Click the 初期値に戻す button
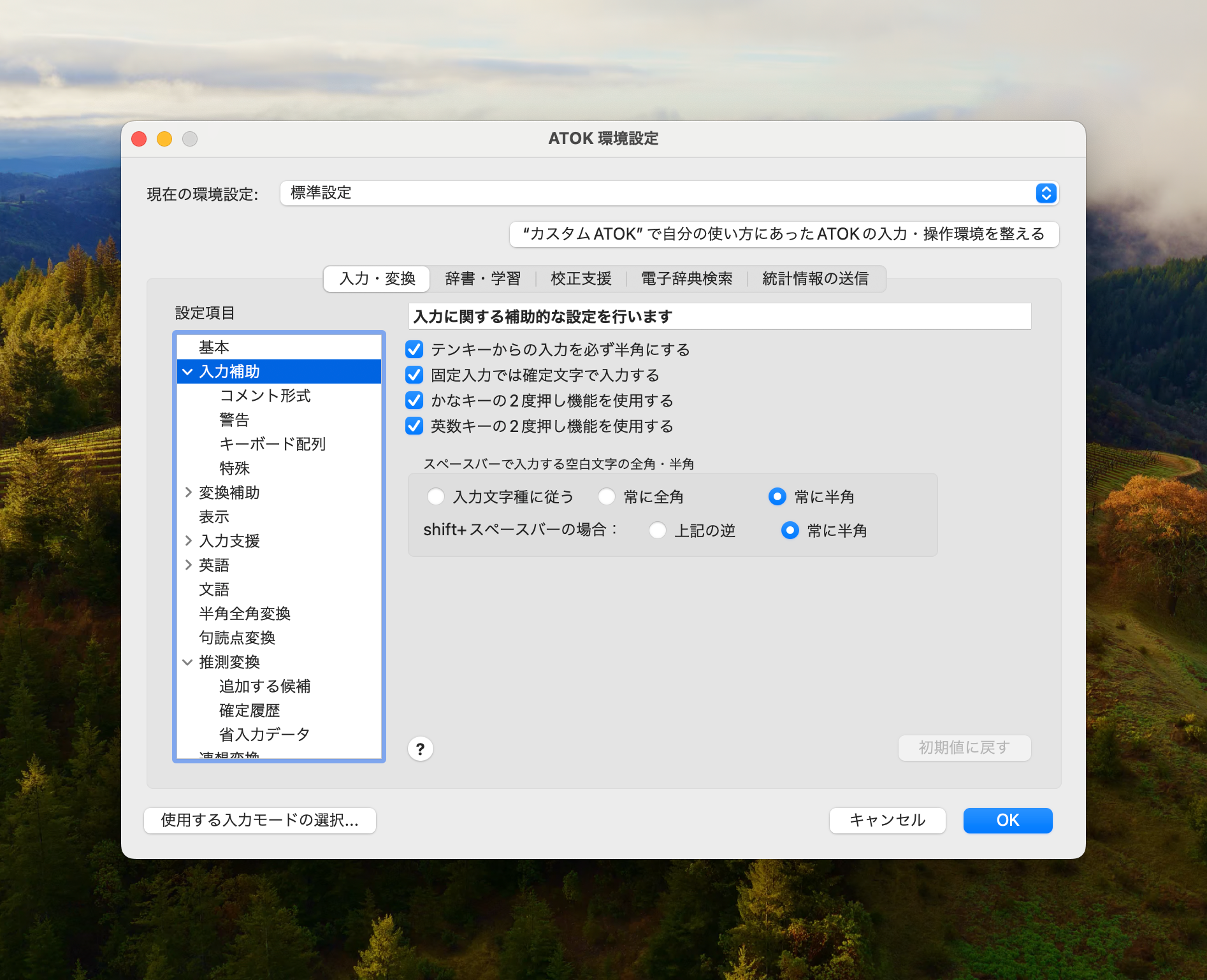1207x980 pixels. point(965,748)
